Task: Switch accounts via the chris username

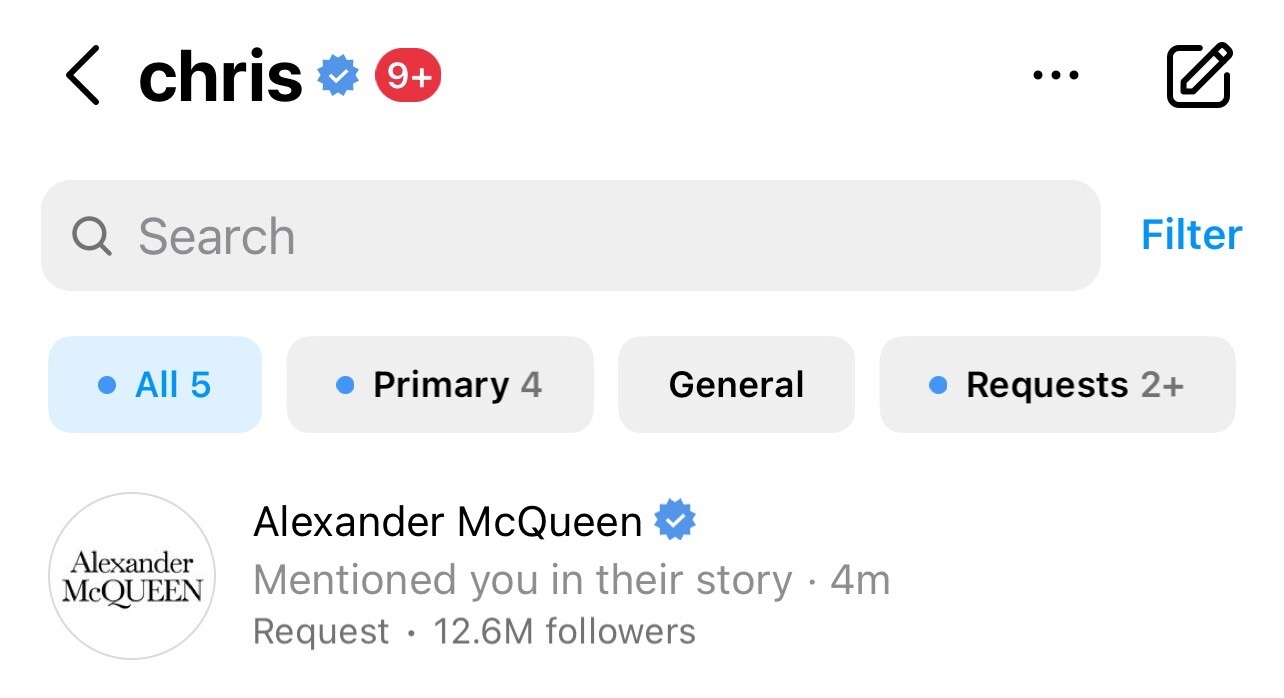Action: click(220, 76)
